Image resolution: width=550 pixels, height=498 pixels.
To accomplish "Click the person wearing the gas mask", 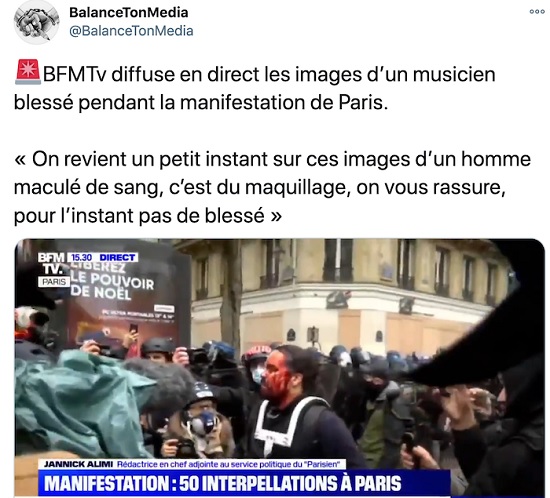I will [200, 421].
